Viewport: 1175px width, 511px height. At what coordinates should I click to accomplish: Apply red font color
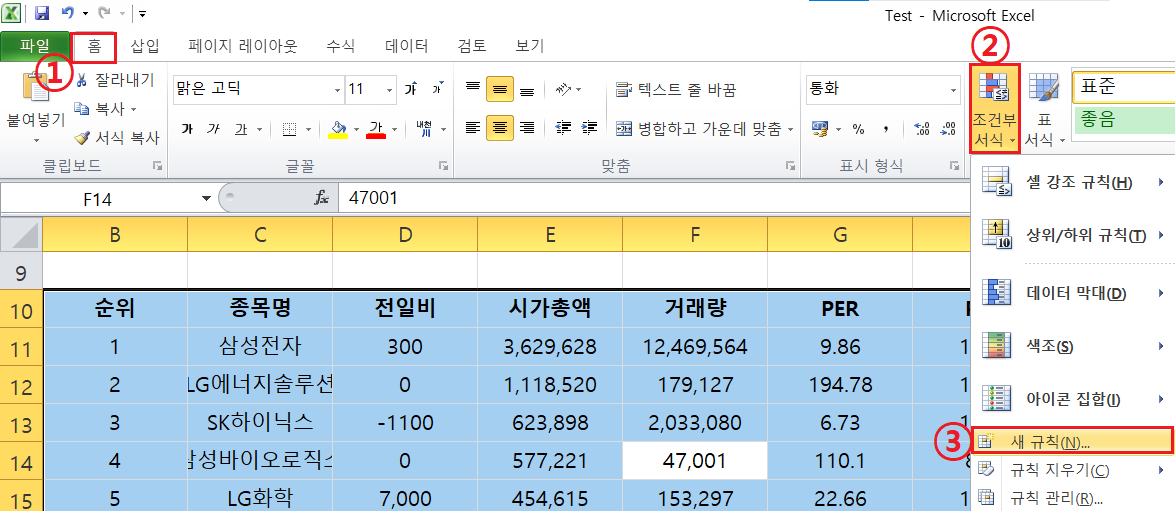377,130
